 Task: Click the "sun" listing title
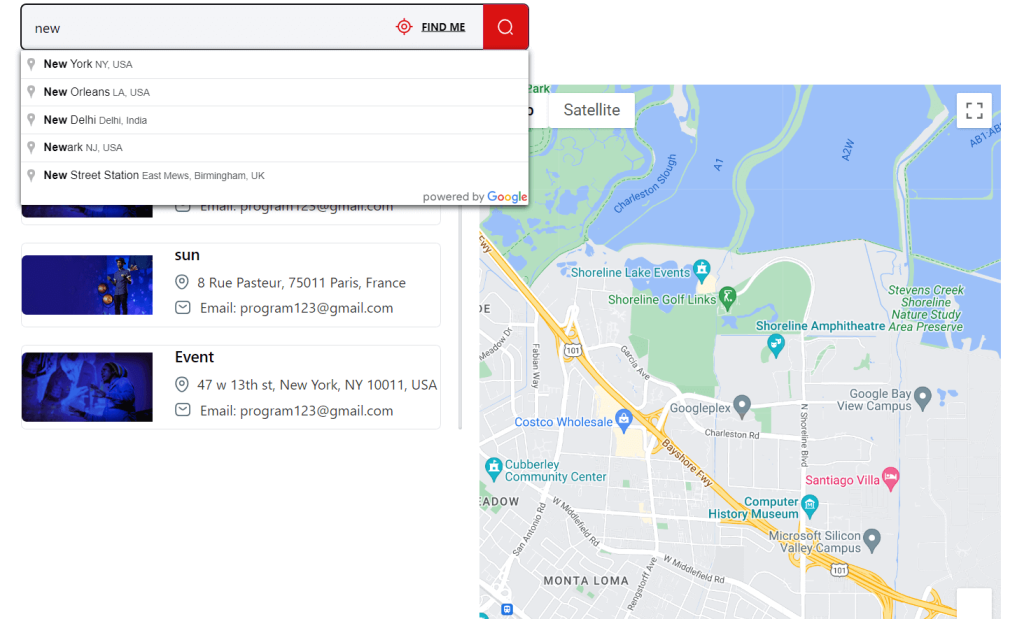point(187,255)
